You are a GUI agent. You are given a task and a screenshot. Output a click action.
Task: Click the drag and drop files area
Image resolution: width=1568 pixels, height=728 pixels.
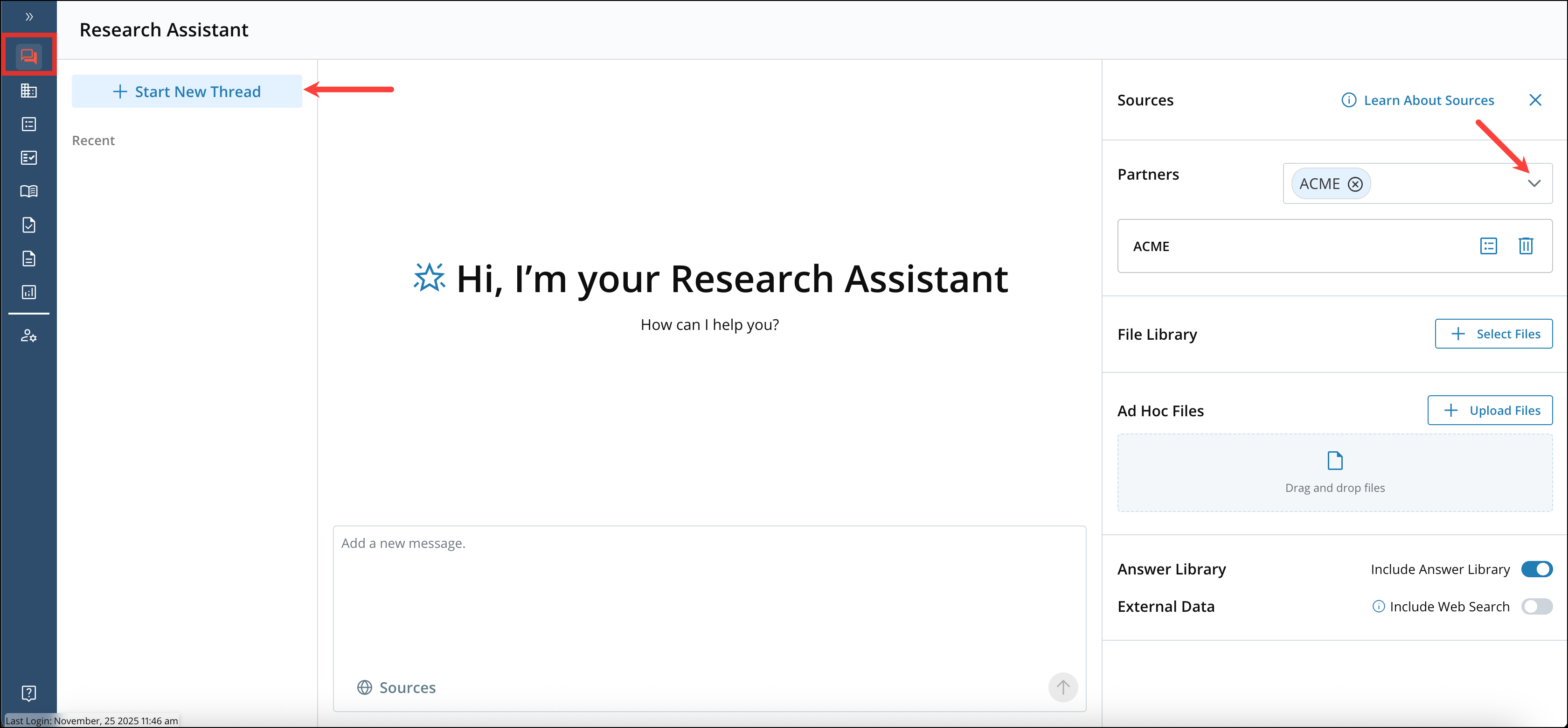pyautogui.click(x=1335, y=473)
